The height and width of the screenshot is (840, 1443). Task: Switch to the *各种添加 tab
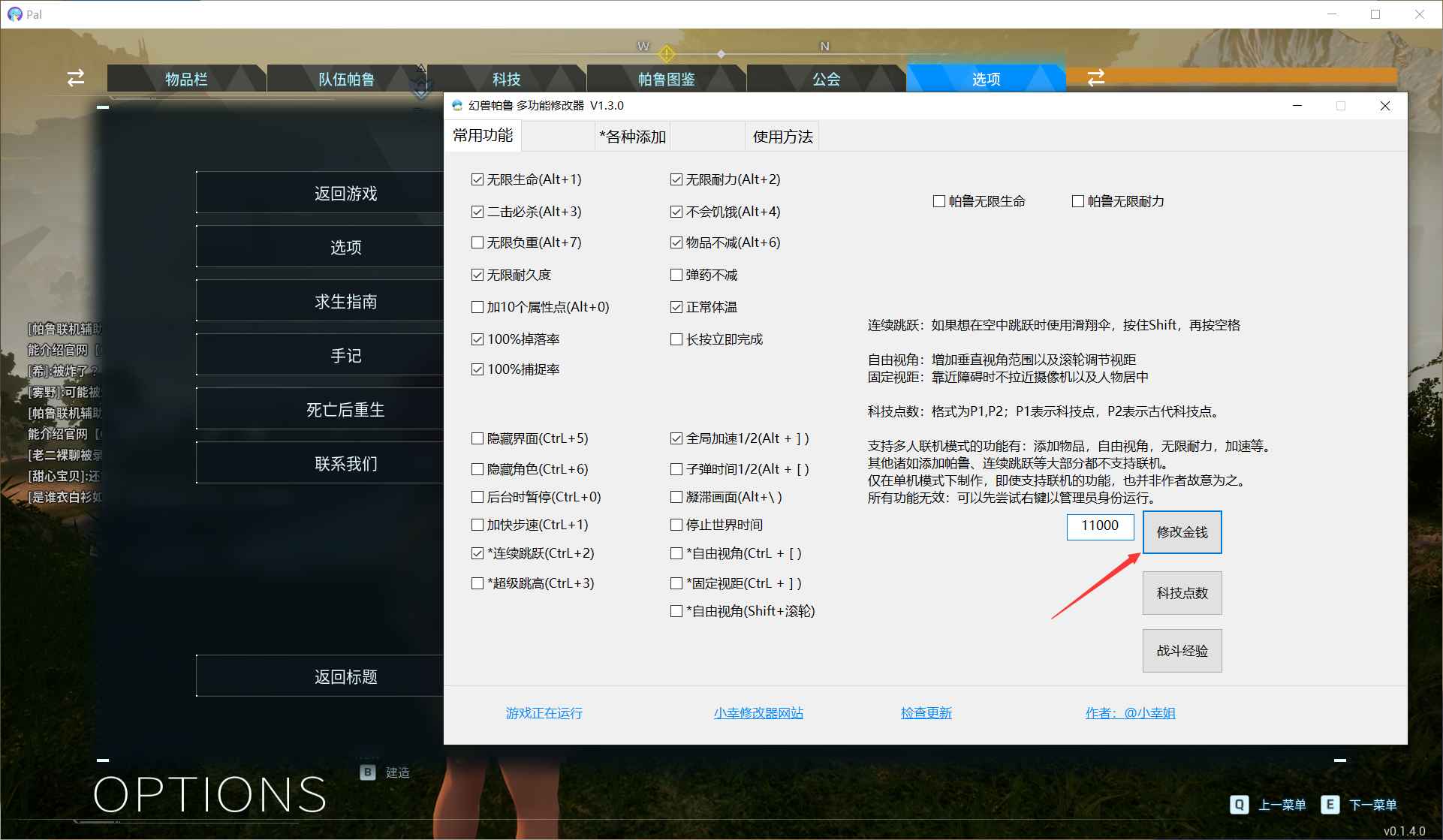(x=631, y=137)
